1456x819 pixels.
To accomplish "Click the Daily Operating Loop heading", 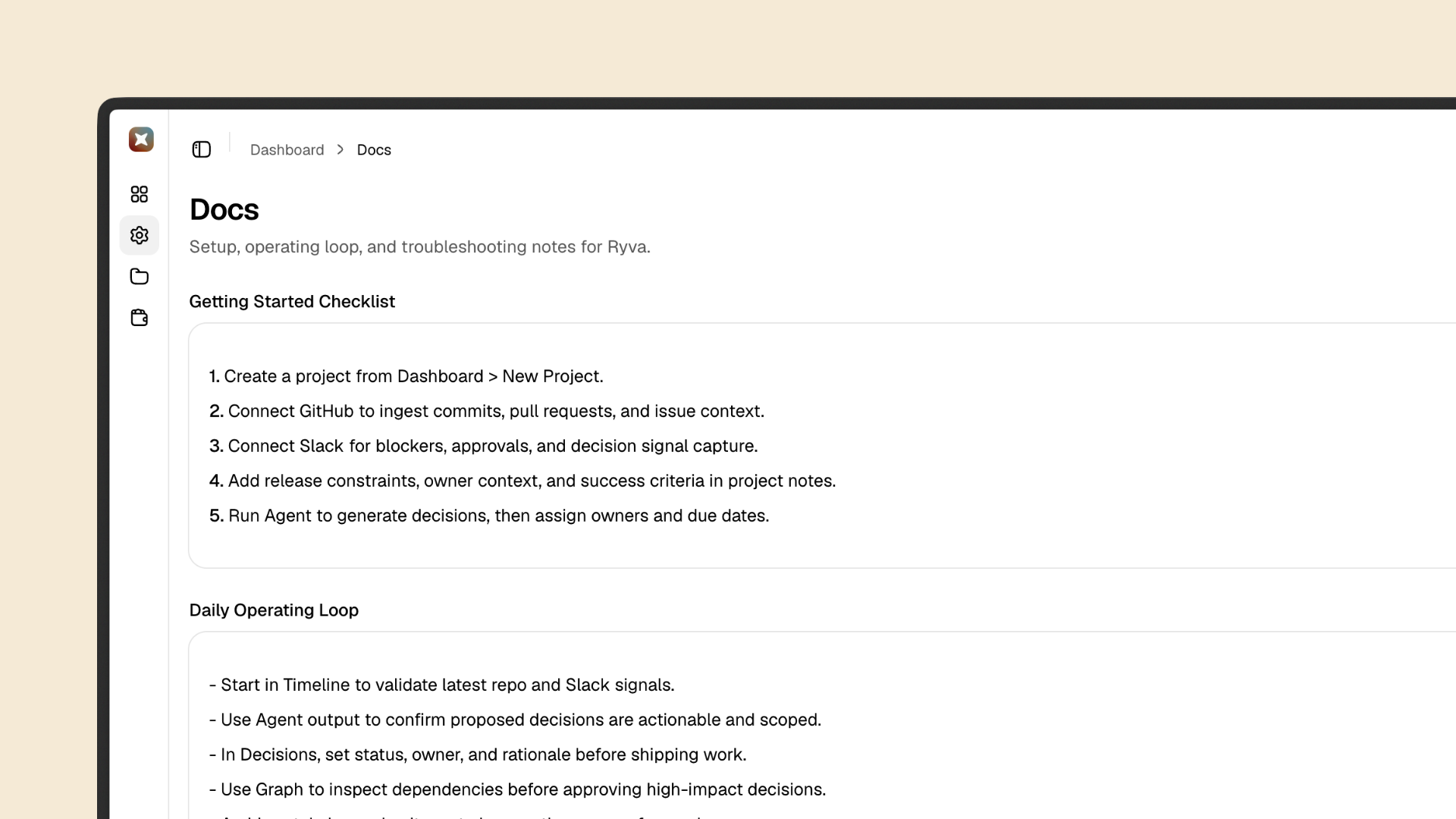I will click(x=274, y=610).
